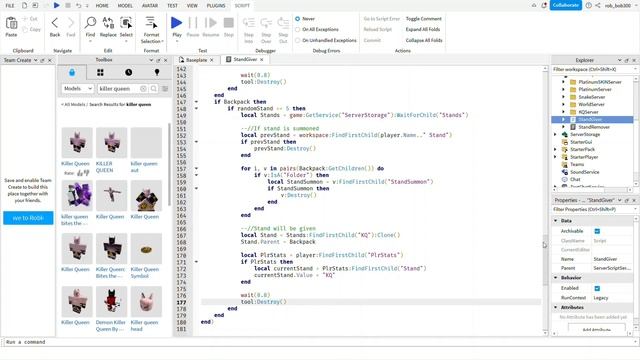Click Step Into debugger icon
Screen dimensions: 640x360
click(249, 23)
